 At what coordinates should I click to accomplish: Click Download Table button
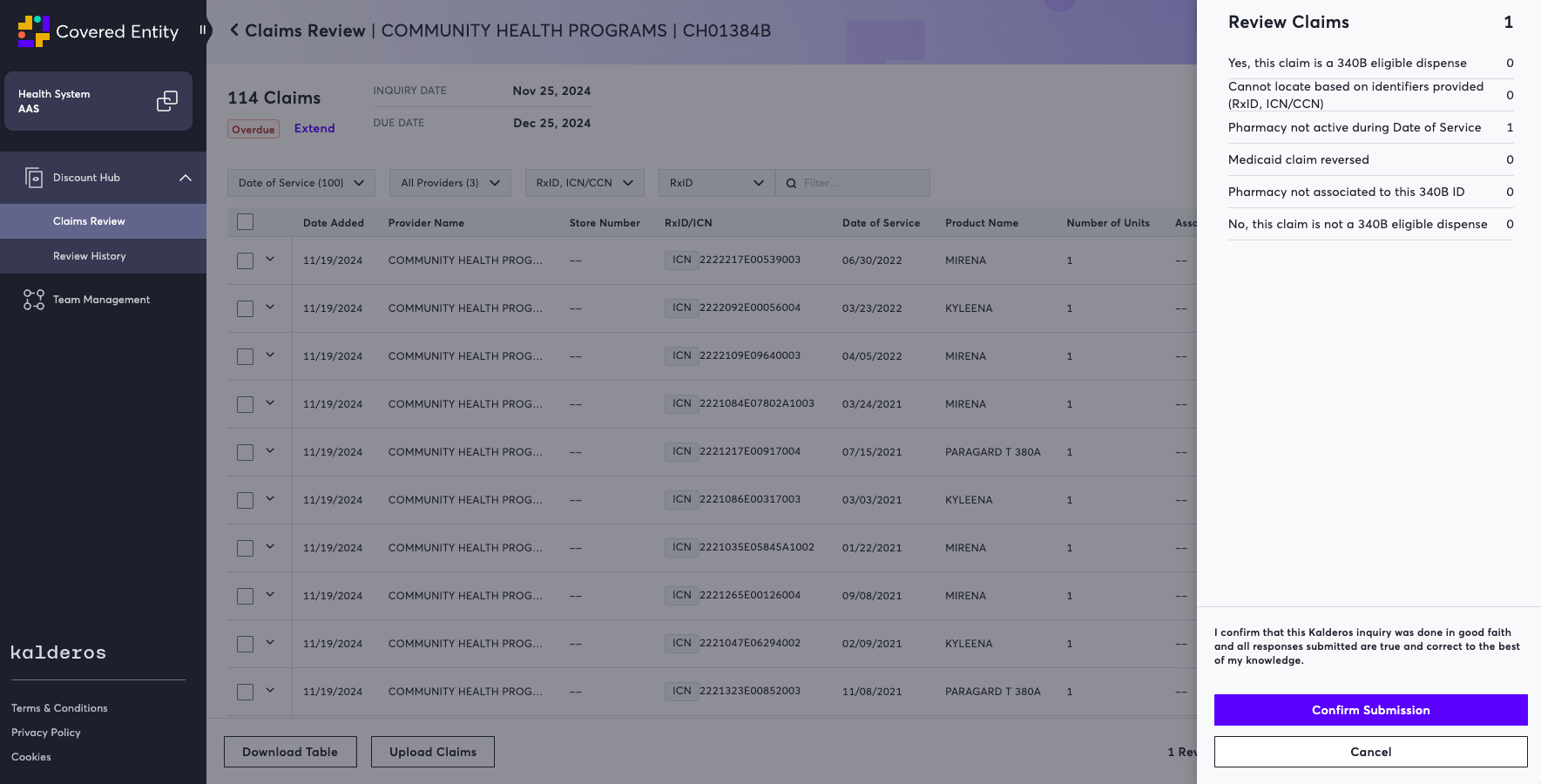point(290,752)
